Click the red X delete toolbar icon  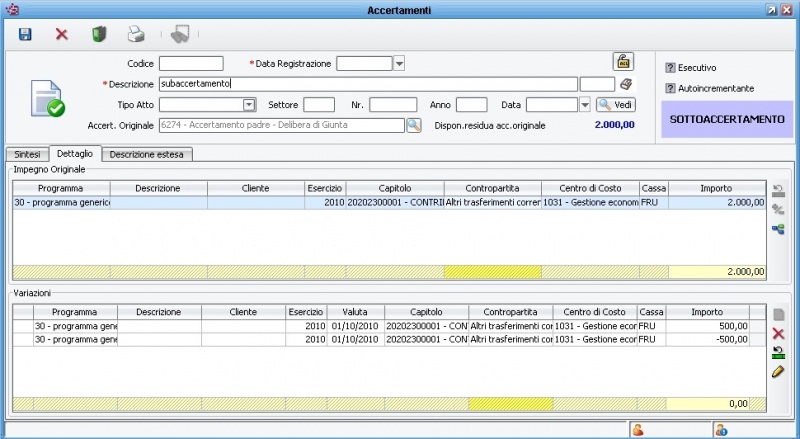tap(61, 34)
